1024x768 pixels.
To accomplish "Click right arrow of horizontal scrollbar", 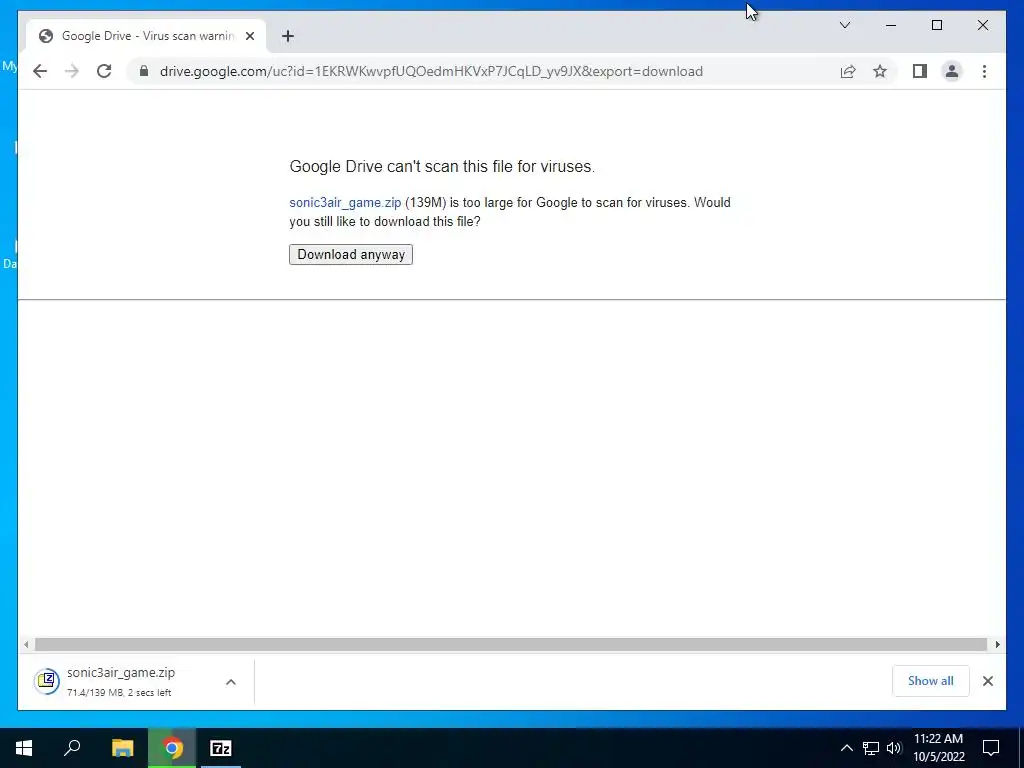I will pos(997,645).
